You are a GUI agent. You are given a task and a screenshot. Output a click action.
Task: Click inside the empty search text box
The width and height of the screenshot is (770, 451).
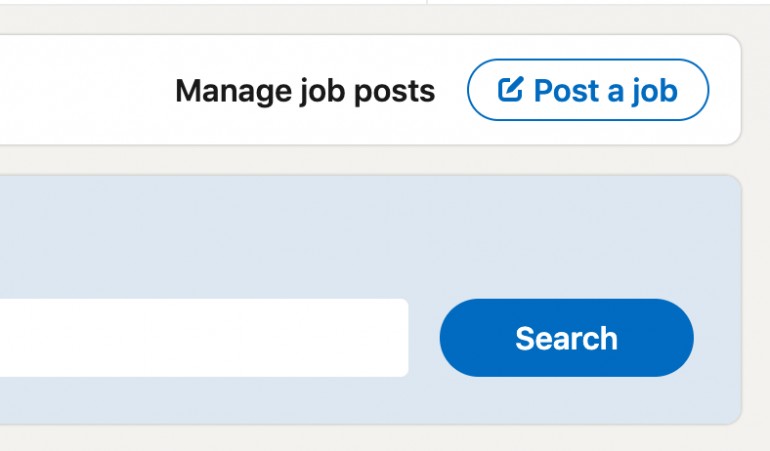tap(204, 338)
